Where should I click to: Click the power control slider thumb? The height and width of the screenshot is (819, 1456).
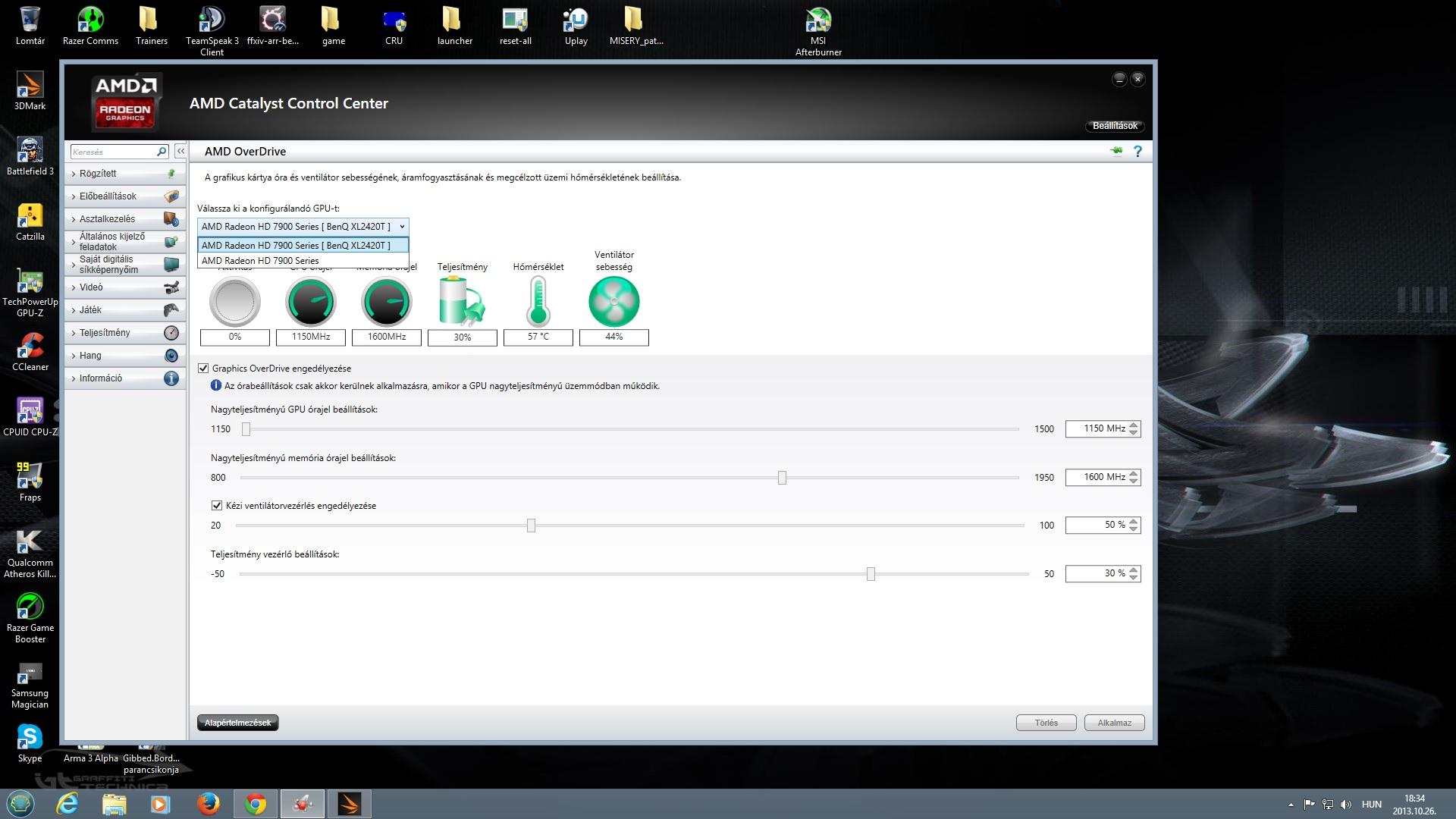tap(871, 574)
